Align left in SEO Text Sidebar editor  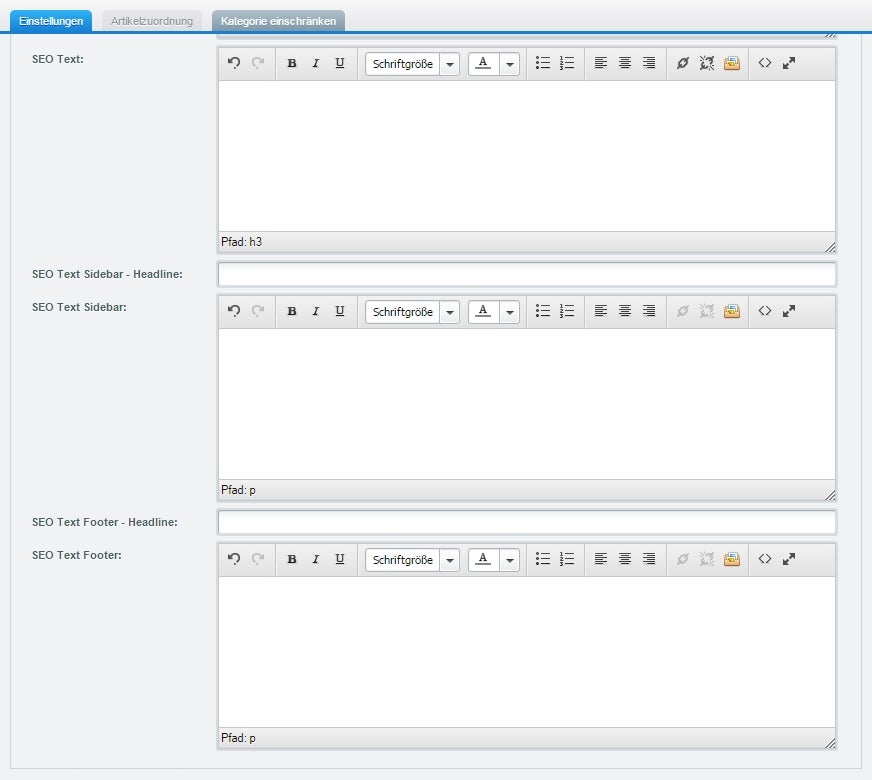601,311
